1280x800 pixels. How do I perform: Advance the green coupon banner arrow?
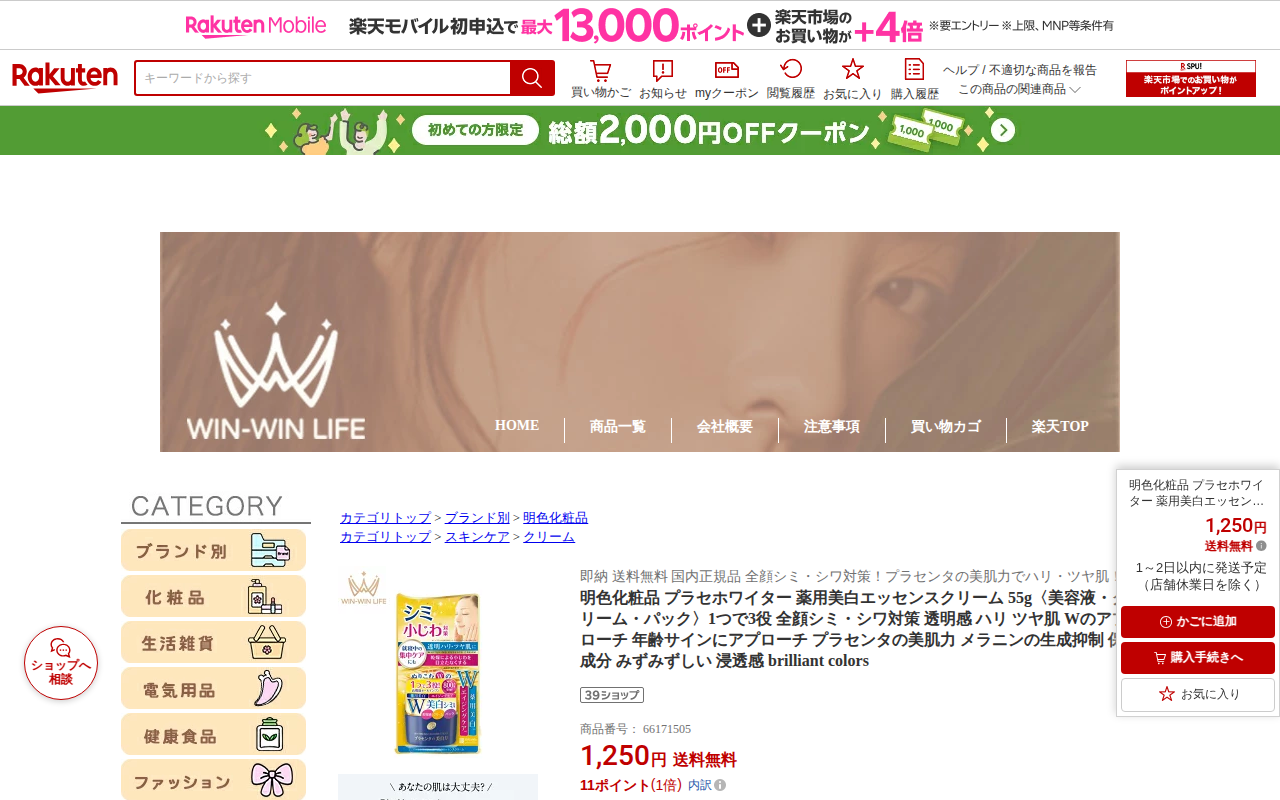click(x=1003, y=131)
